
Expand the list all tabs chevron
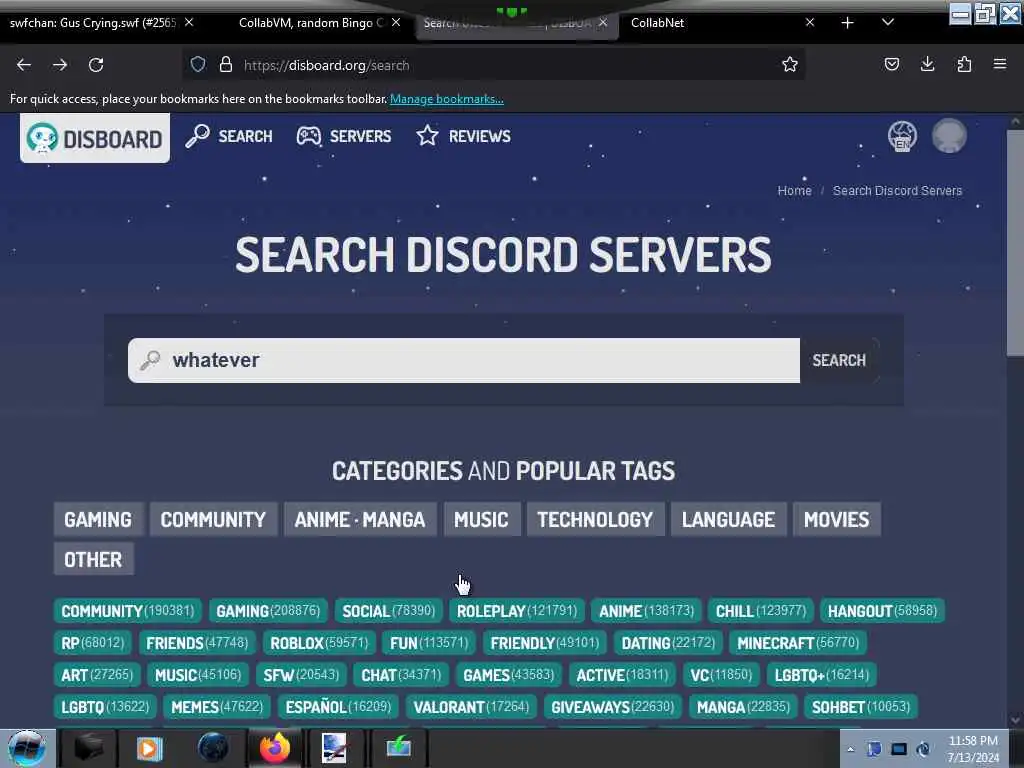coord(888,22)
